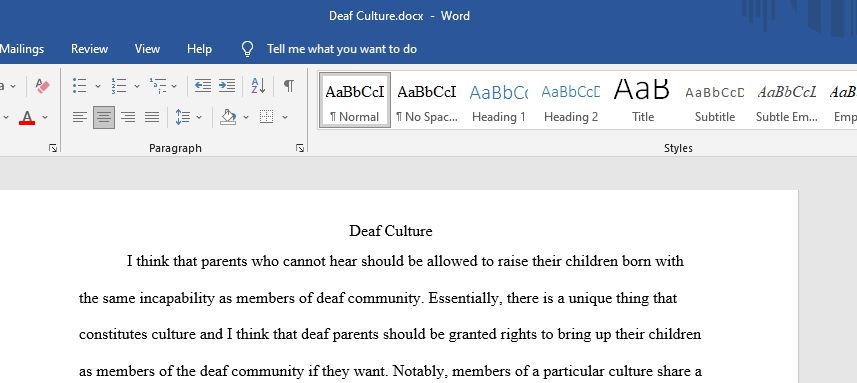
Task: Open the View ribbon tab
Action: [148, 49]
